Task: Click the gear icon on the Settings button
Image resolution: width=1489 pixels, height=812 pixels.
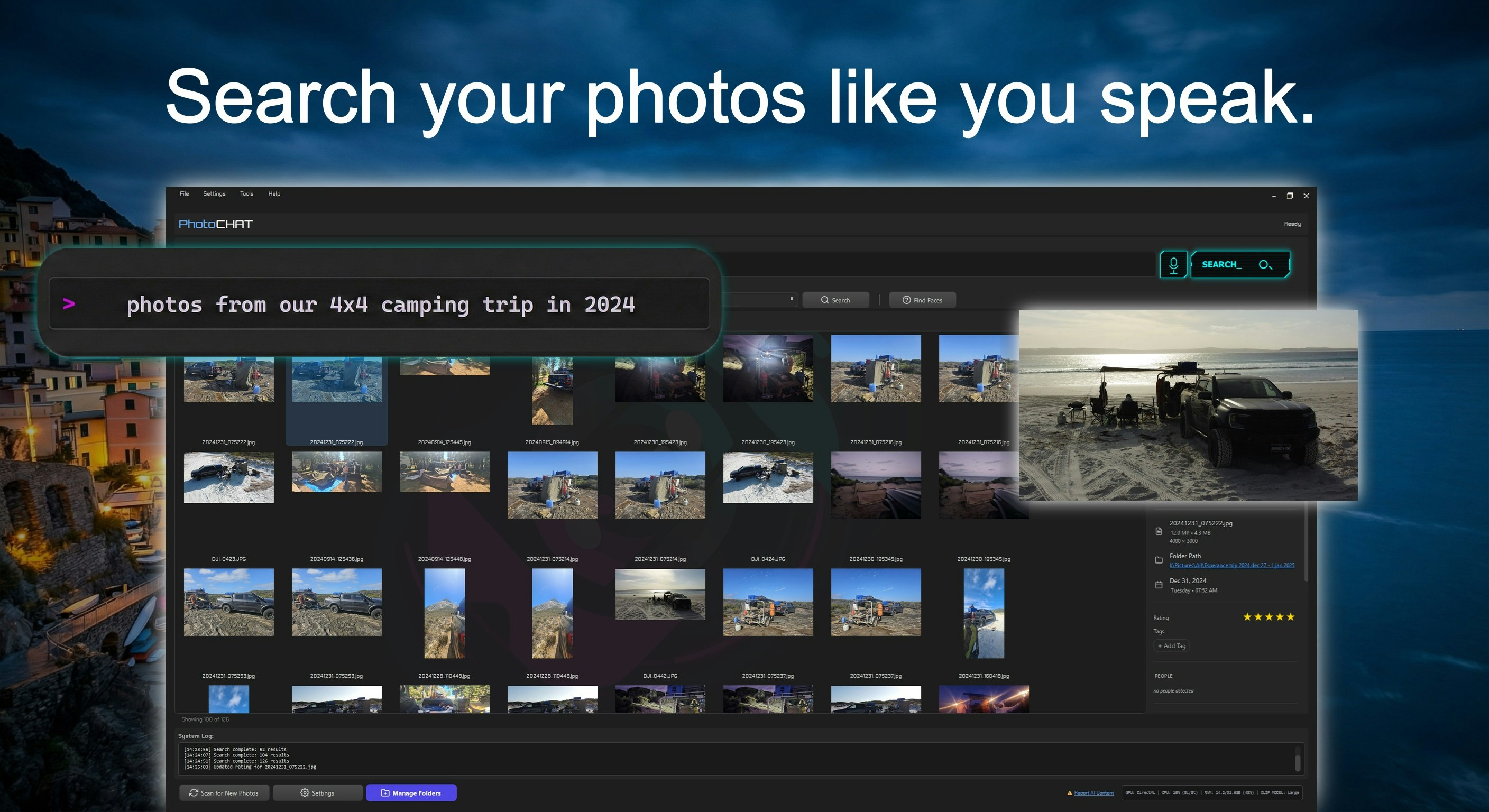Action: coord(305,793)
